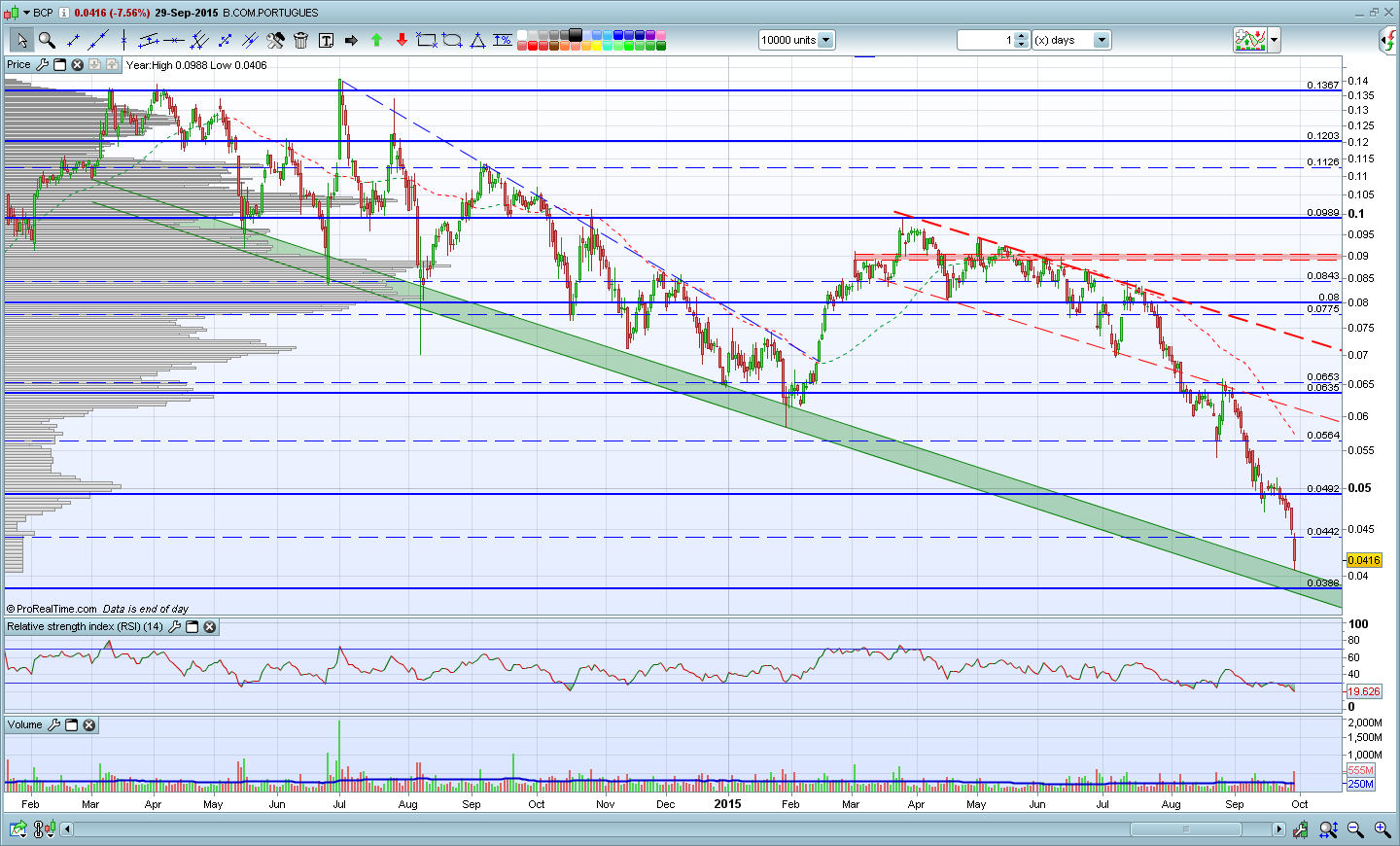Open Price chart settings wrench
1400x846 pixels.
point(42,65)
